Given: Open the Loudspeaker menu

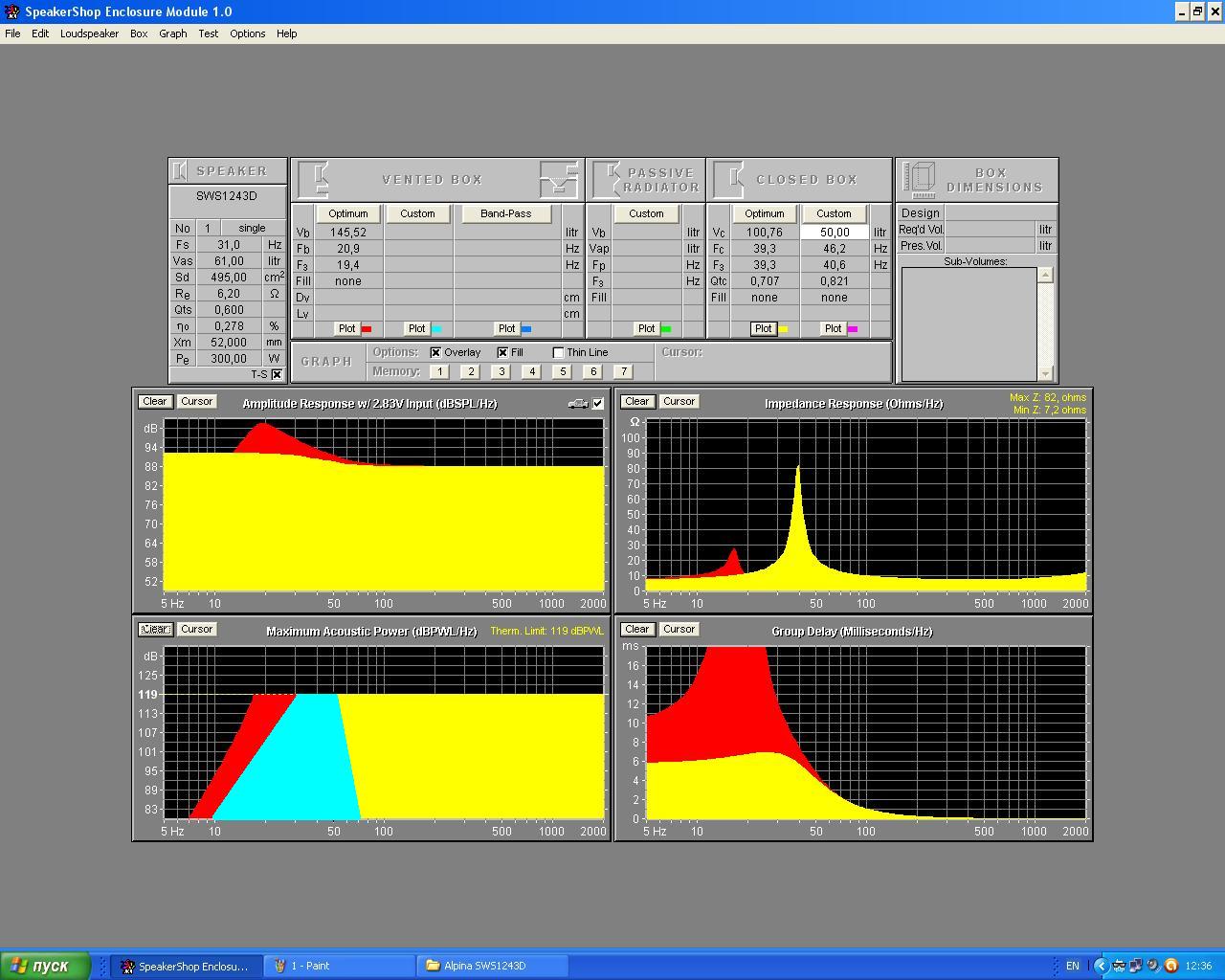Looking at the screenshot, I should 89,33.
